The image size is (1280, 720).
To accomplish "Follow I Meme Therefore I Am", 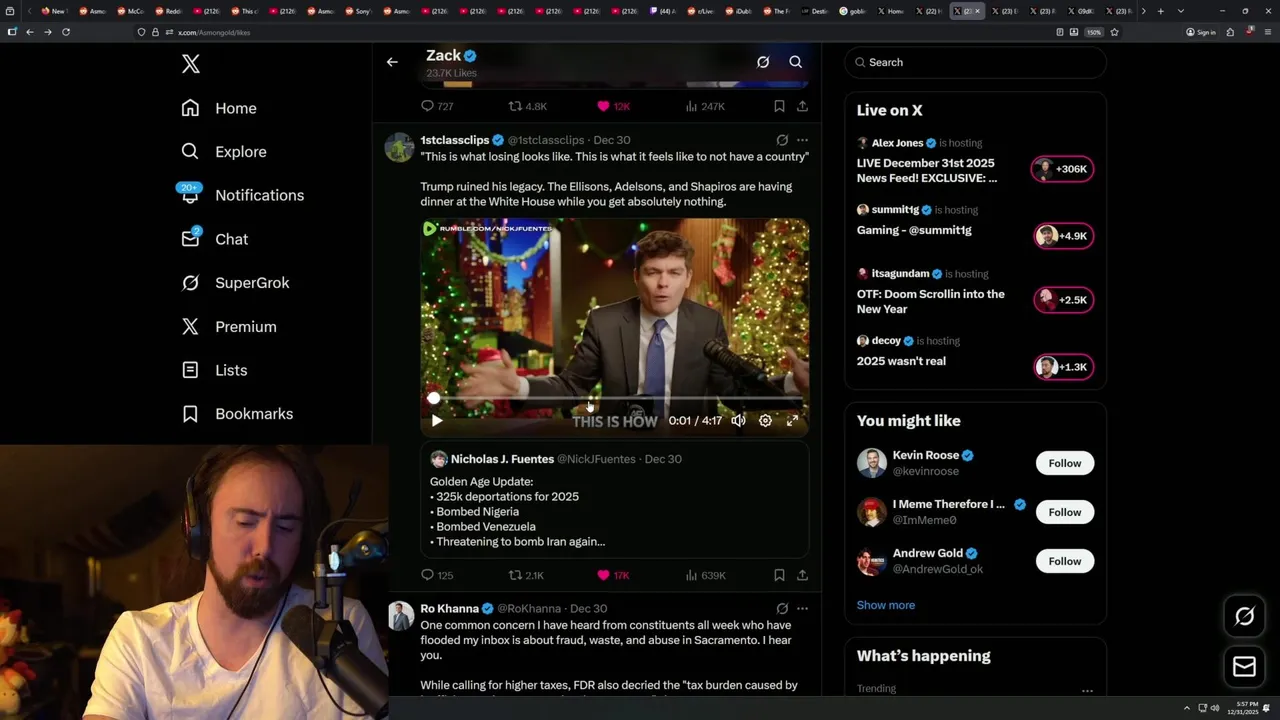I will (1065, 512).
